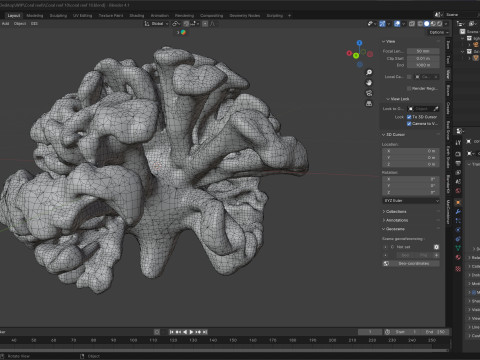
Task: Open the overlays options dropdown arrow
Action: (403, 24)
